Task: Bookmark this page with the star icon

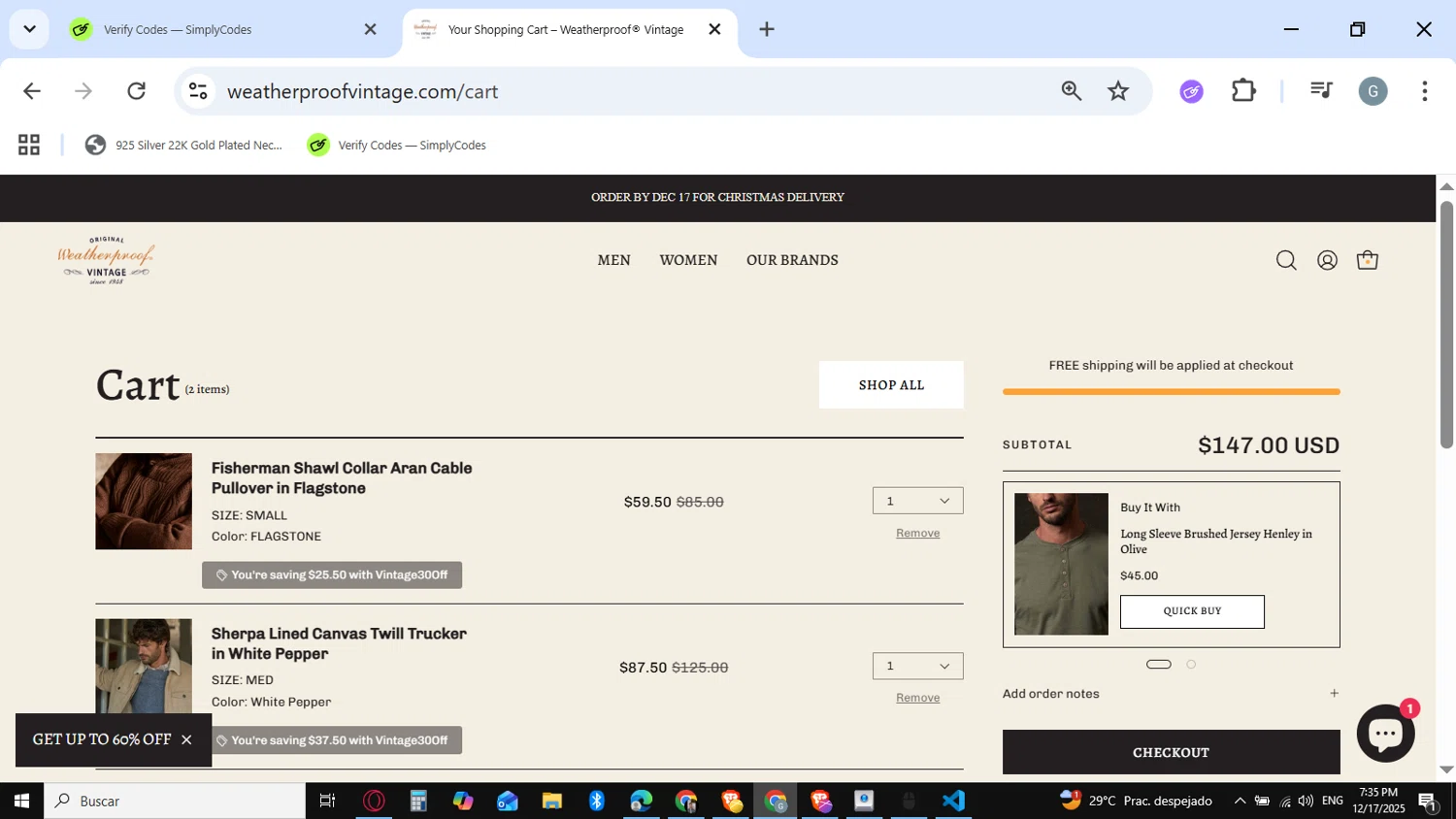Action: pos(1118,91)
